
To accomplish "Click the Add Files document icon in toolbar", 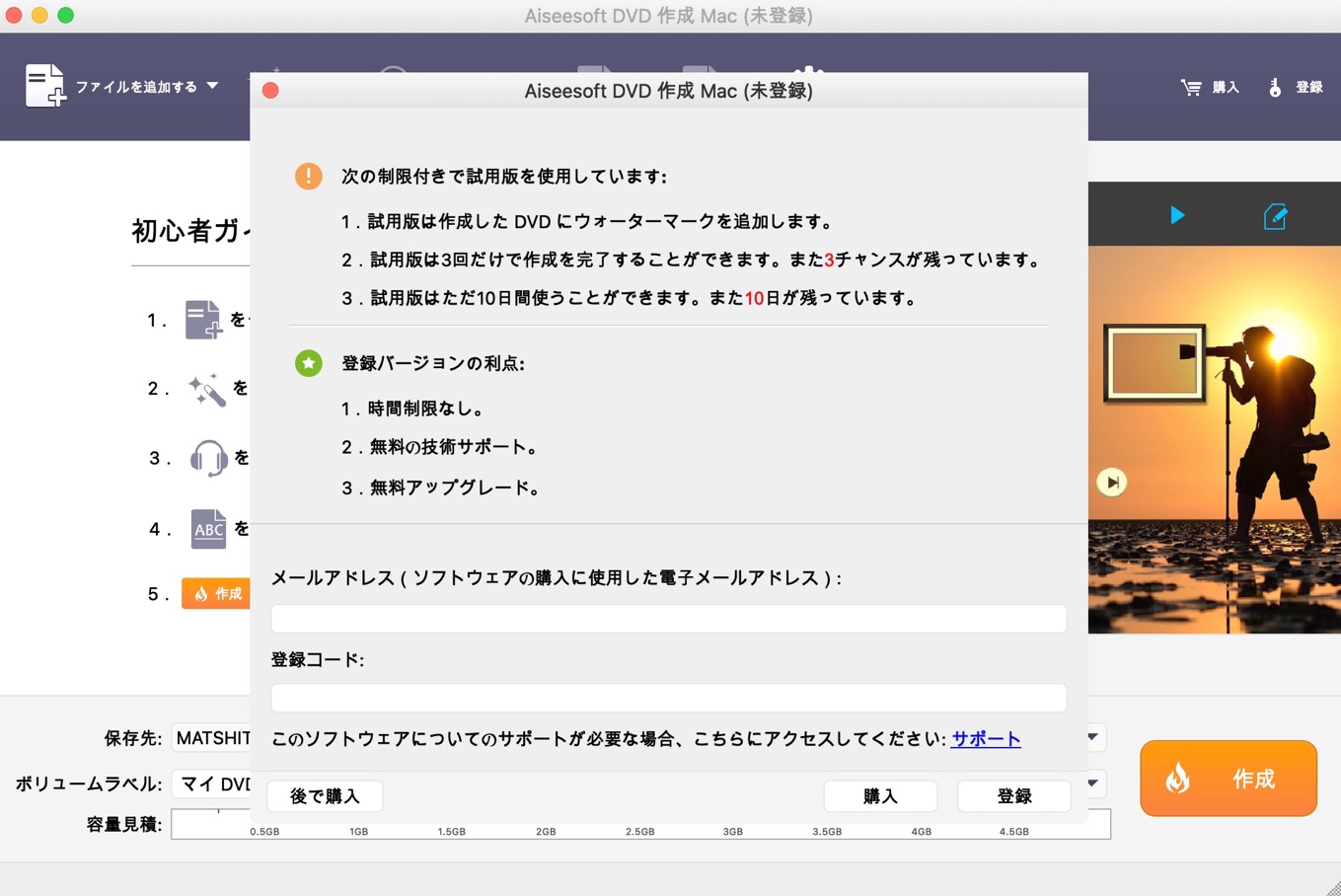I will (x=45, y=86).
